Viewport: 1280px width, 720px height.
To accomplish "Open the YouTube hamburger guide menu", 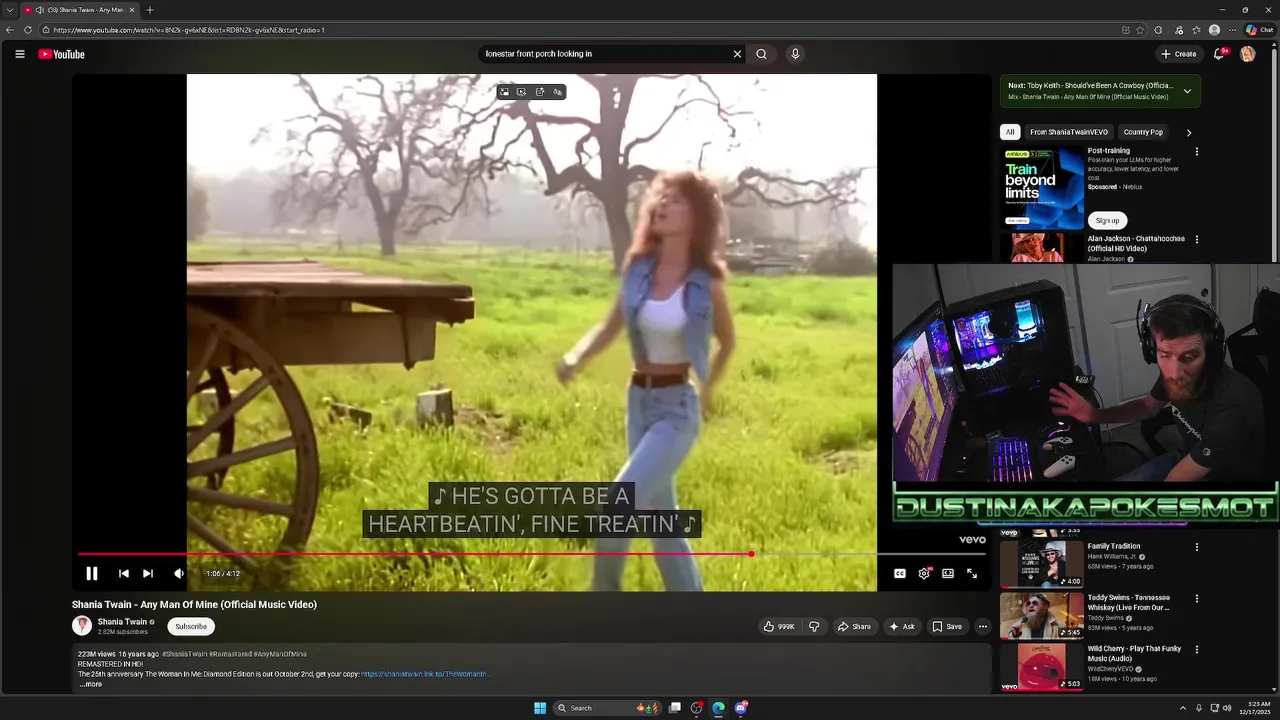I will pyautogui.click(x=19, y=54).
